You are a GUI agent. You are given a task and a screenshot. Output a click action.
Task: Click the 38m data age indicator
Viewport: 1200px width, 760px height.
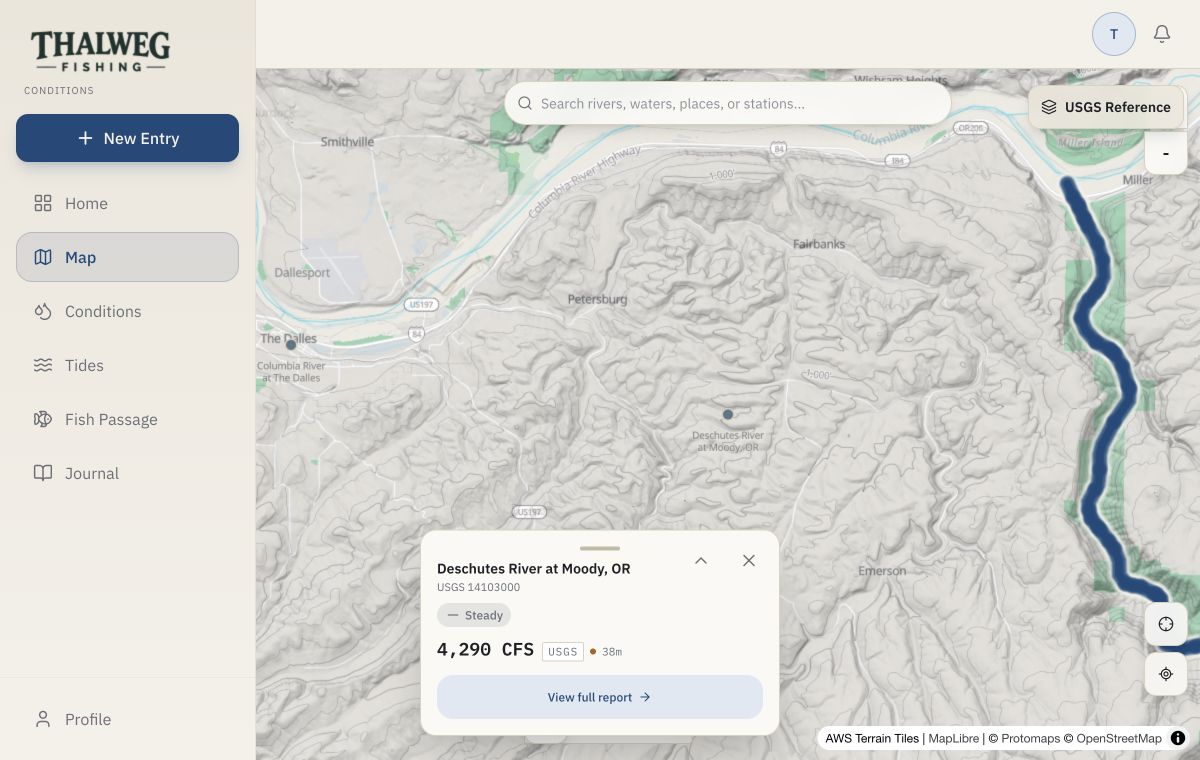point(606,652)
